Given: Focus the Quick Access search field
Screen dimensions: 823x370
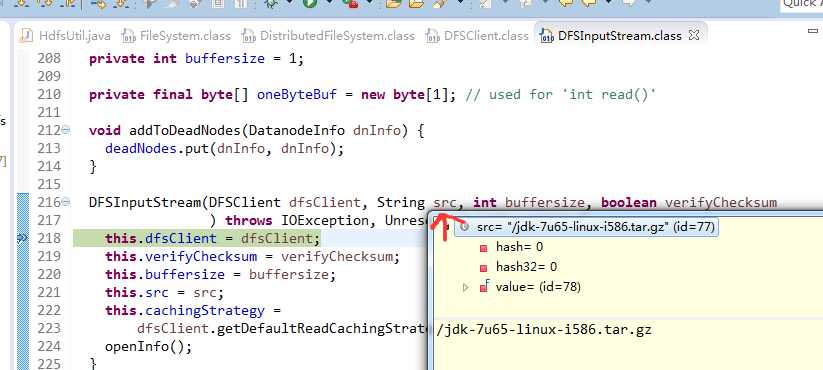Looking at the screenshot, I should 801,4.
